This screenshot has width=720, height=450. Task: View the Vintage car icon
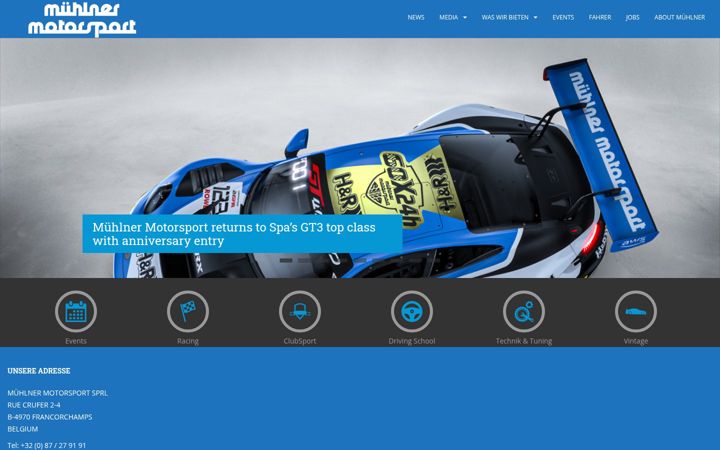(x=636, y=312)
